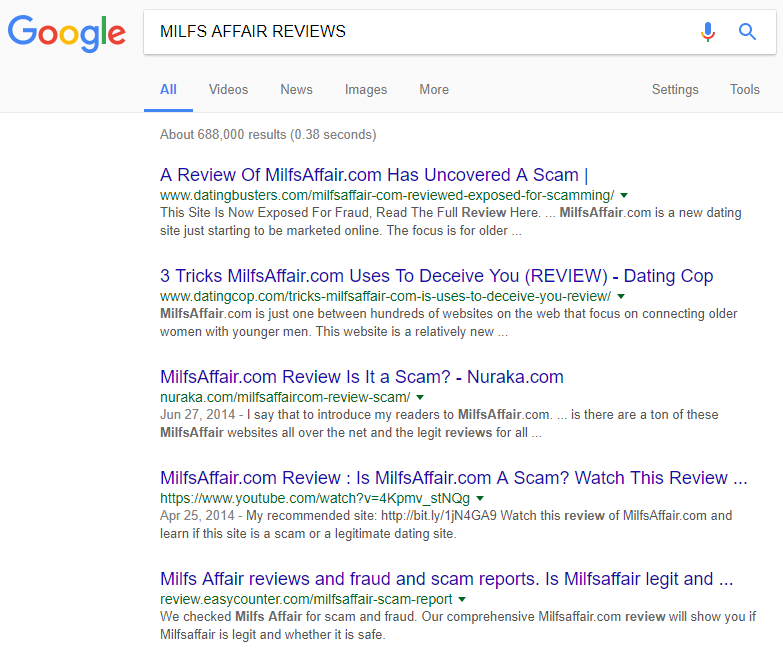
Task: Expand dropdown arrow next to nuraka.com URL
Action: (420, 397)
